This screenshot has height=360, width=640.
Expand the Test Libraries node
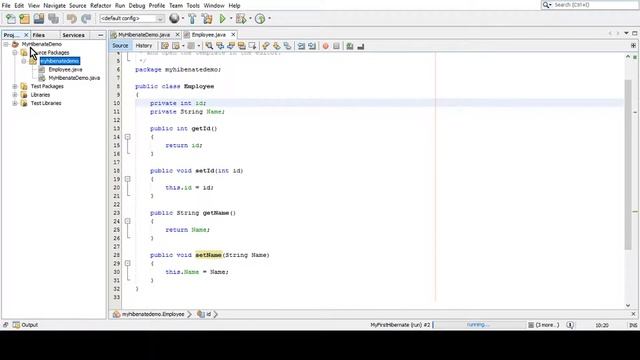pos(15,103)
